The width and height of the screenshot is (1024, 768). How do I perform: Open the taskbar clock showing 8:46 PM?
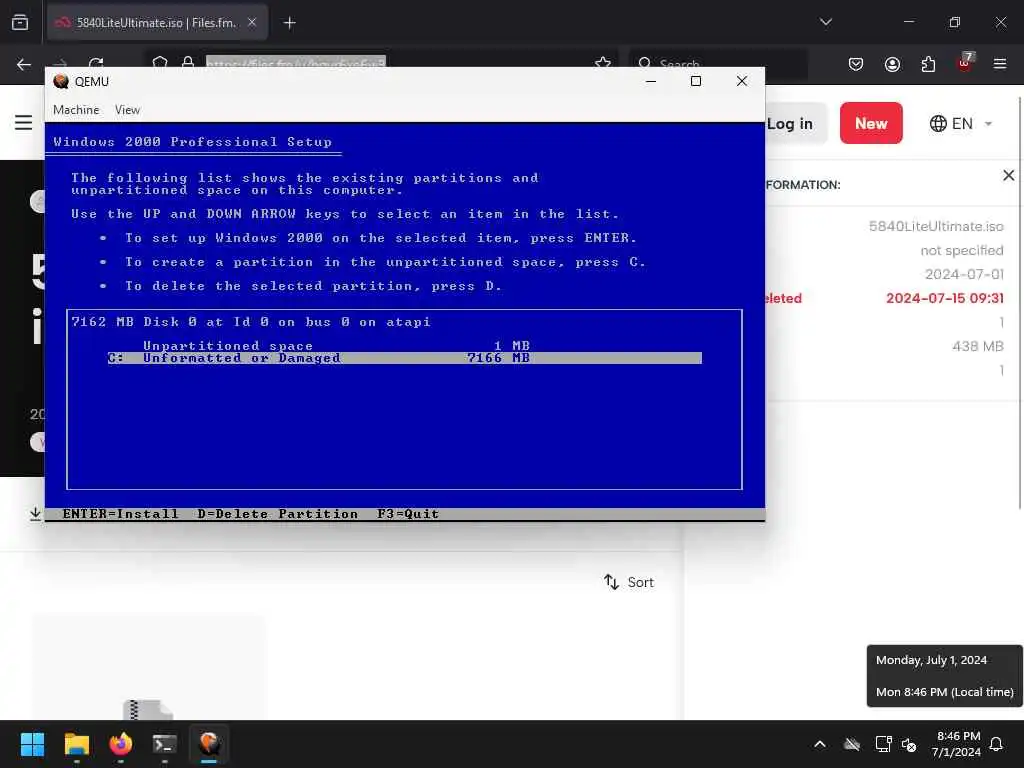point(957,744)
